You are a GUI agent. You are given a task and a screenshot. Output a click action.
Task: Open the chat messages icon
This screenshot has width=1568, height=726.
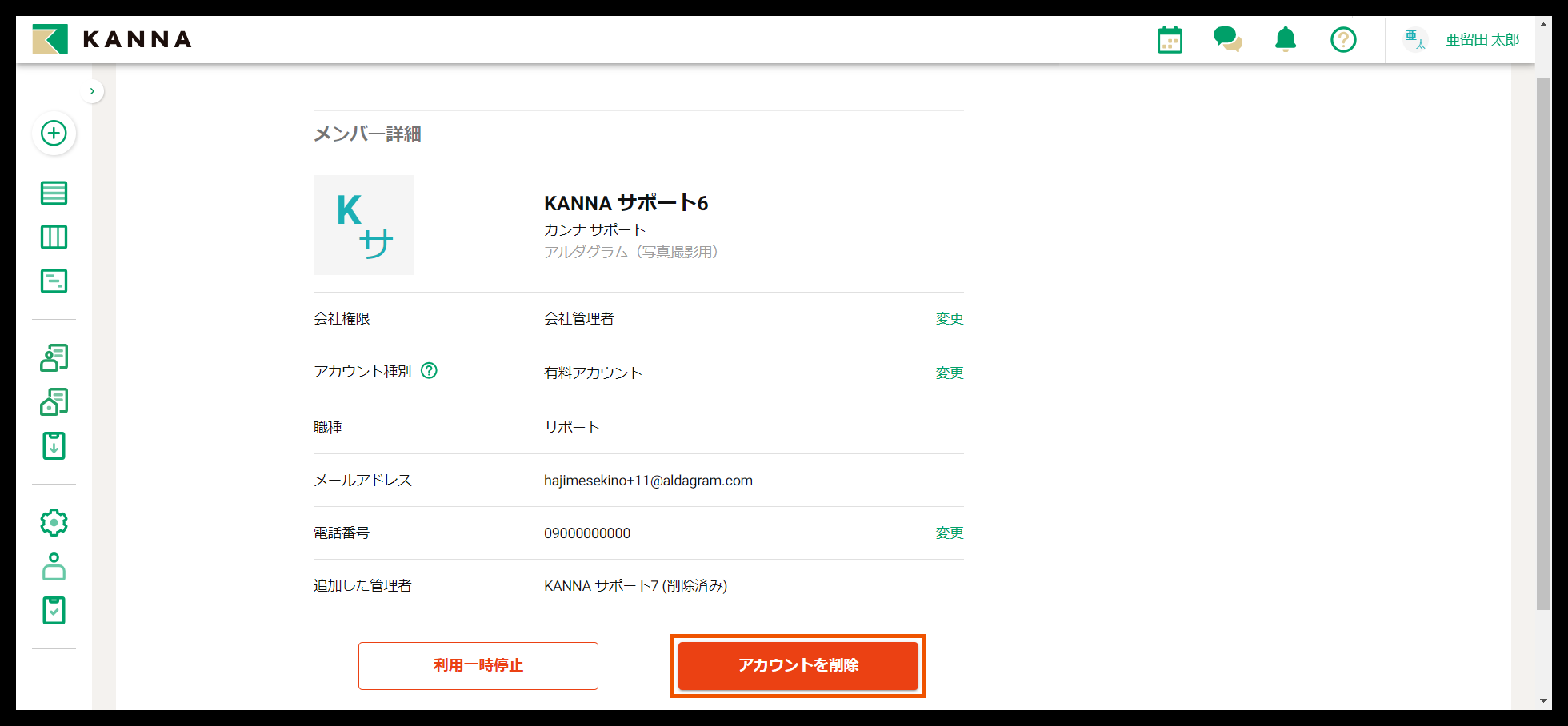tap(1227, 39)
